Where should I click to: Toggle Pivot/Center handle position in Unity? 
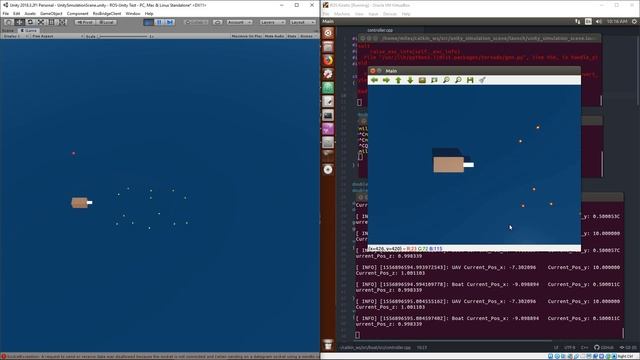[x=85, y=22]
